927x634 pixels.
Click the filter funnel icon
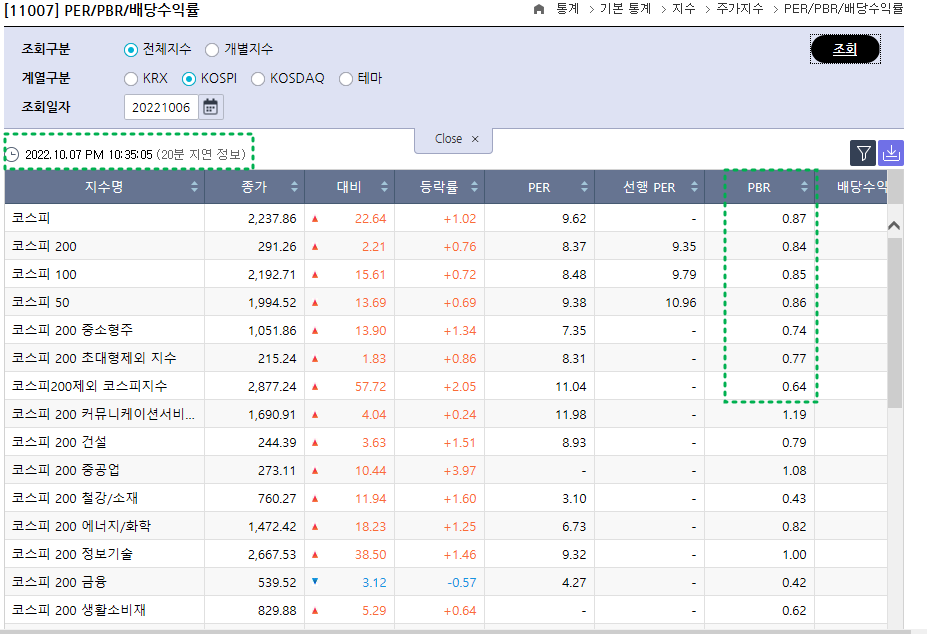tap(863, 153)
